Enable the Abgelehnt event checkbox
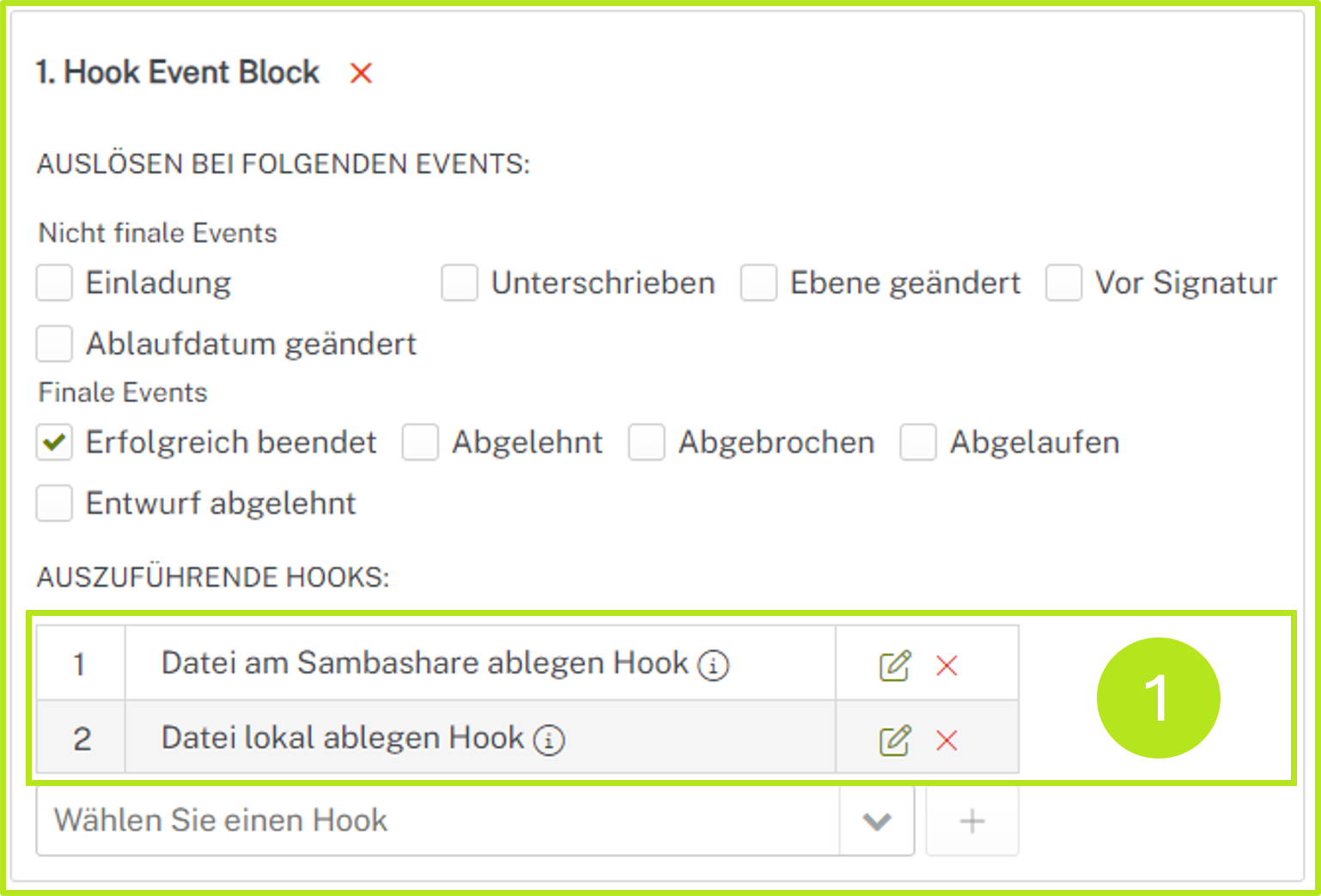This screenshot has width=1321, height=896. pos(420,442)
